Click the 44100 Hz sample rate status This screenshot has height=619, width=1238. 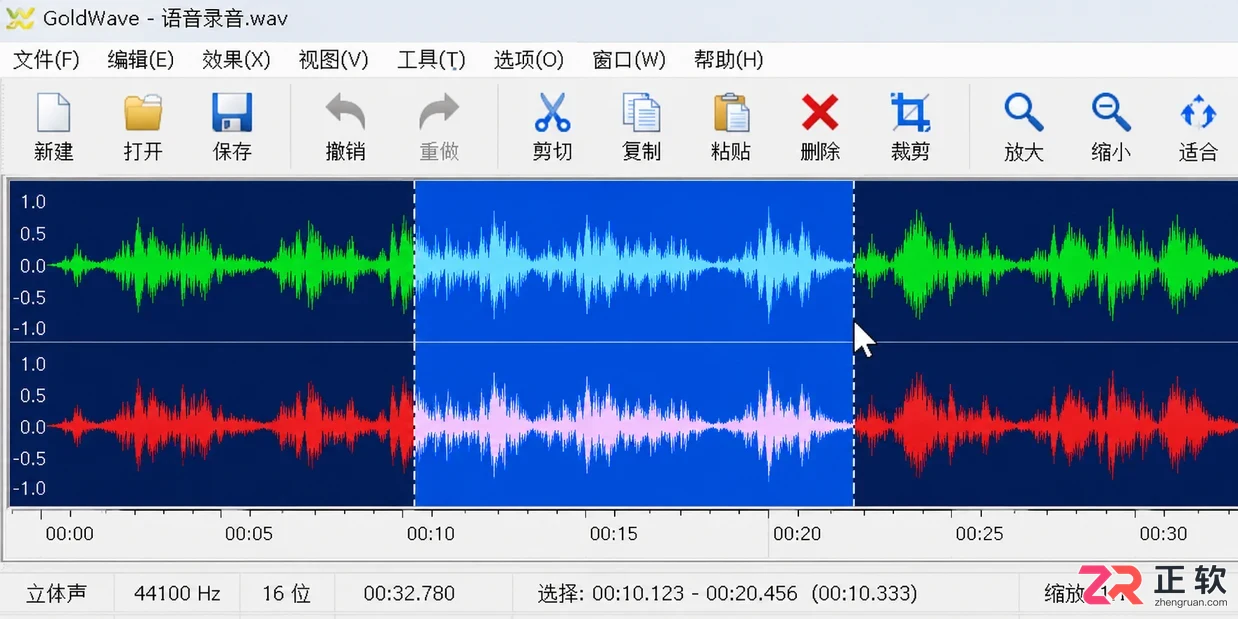coord(177,594)
